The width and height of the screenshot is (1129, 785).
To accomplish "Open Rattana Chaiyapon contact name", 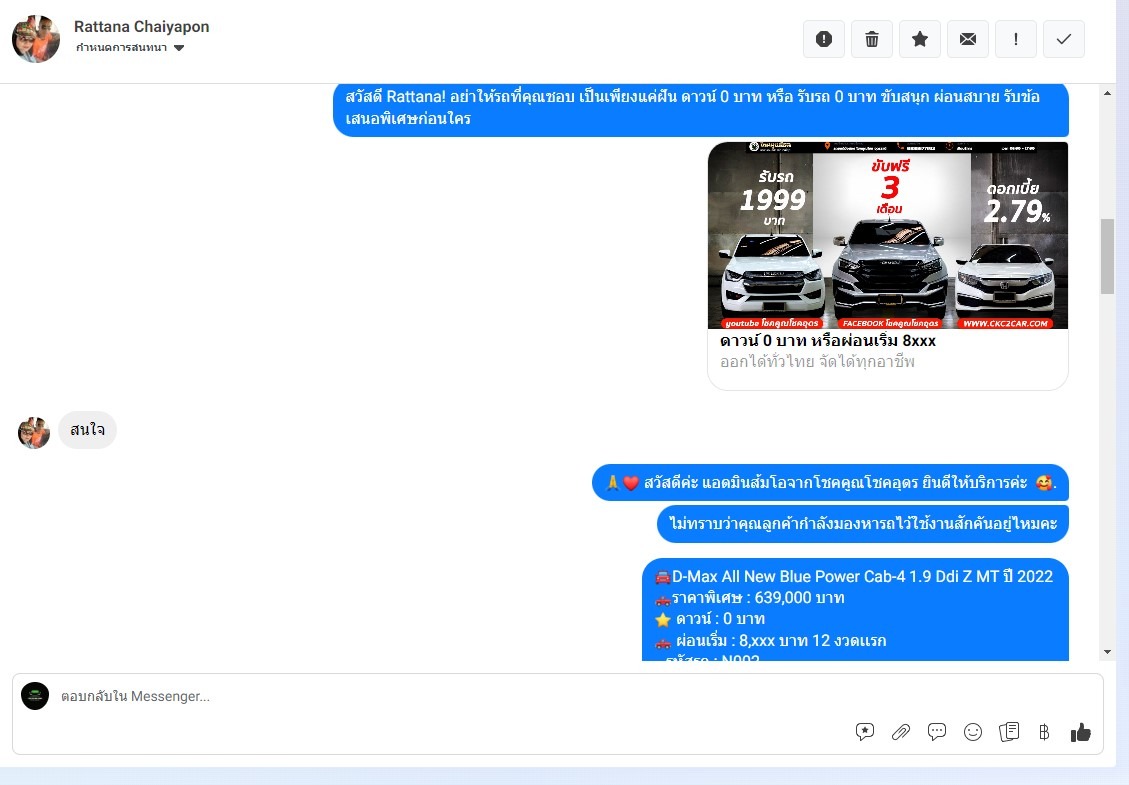I will (x=142, y=27).
